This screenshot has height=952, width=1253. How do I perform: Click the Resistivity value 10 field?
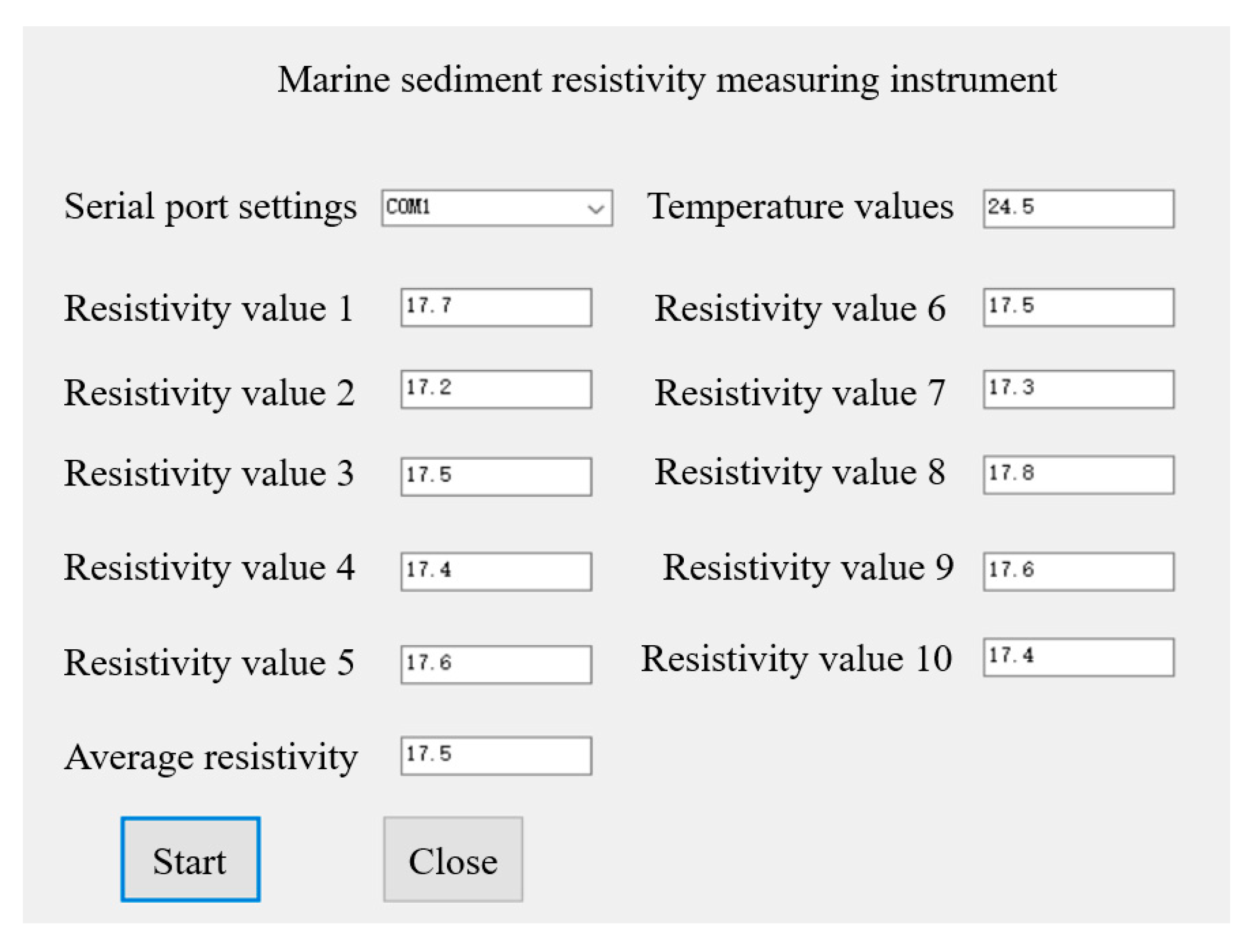coord(1078,658)
